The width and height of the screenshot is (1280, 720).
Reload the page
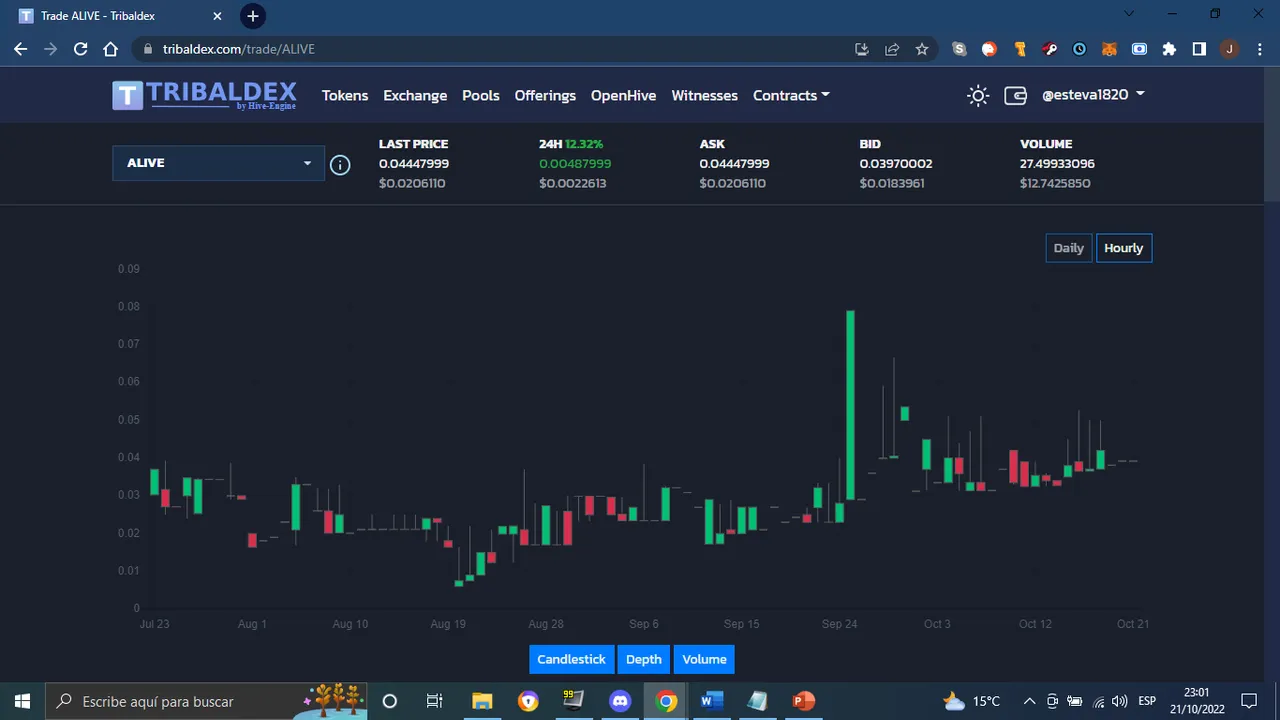(81, 49)
